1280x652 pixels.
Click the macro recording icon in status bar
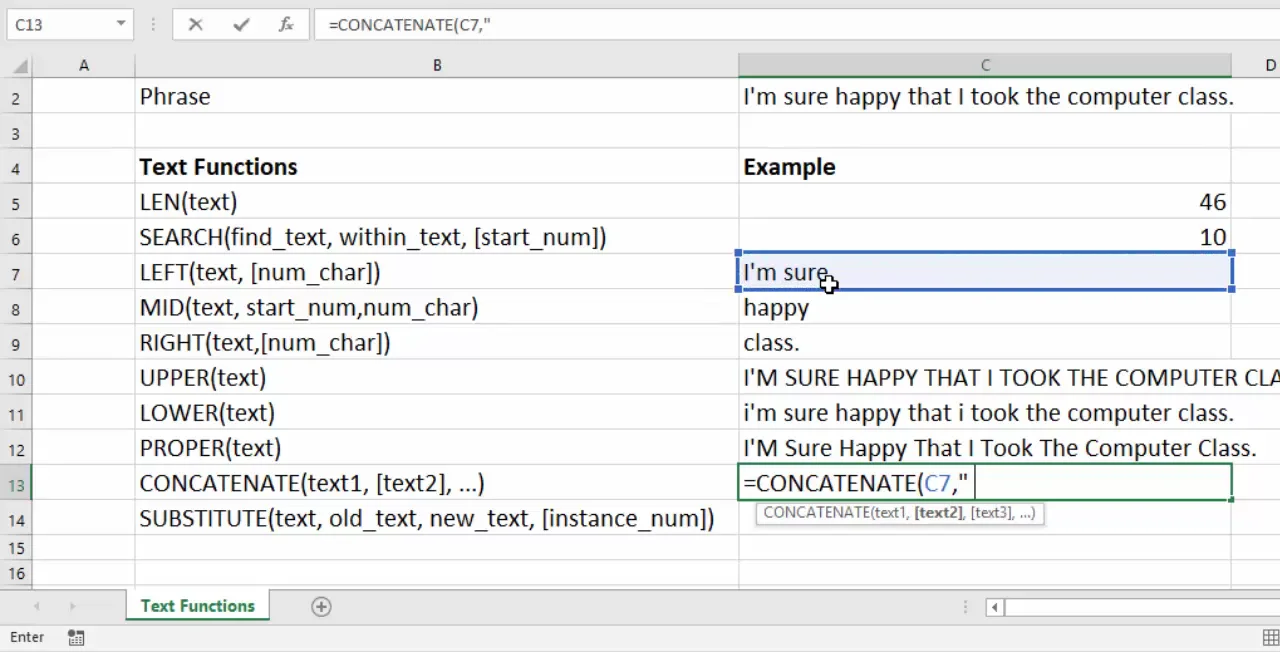[x=76, y=637]
